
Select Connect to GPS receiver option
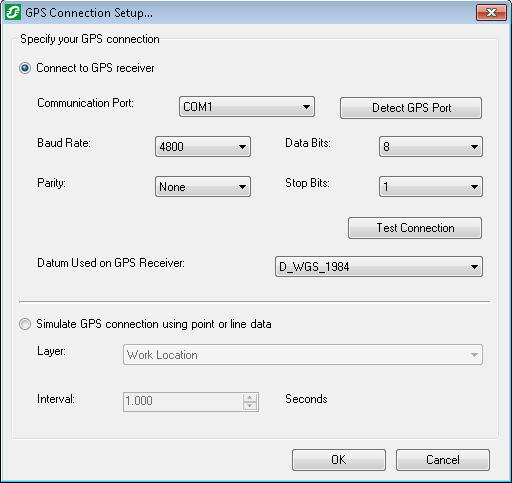25,68
